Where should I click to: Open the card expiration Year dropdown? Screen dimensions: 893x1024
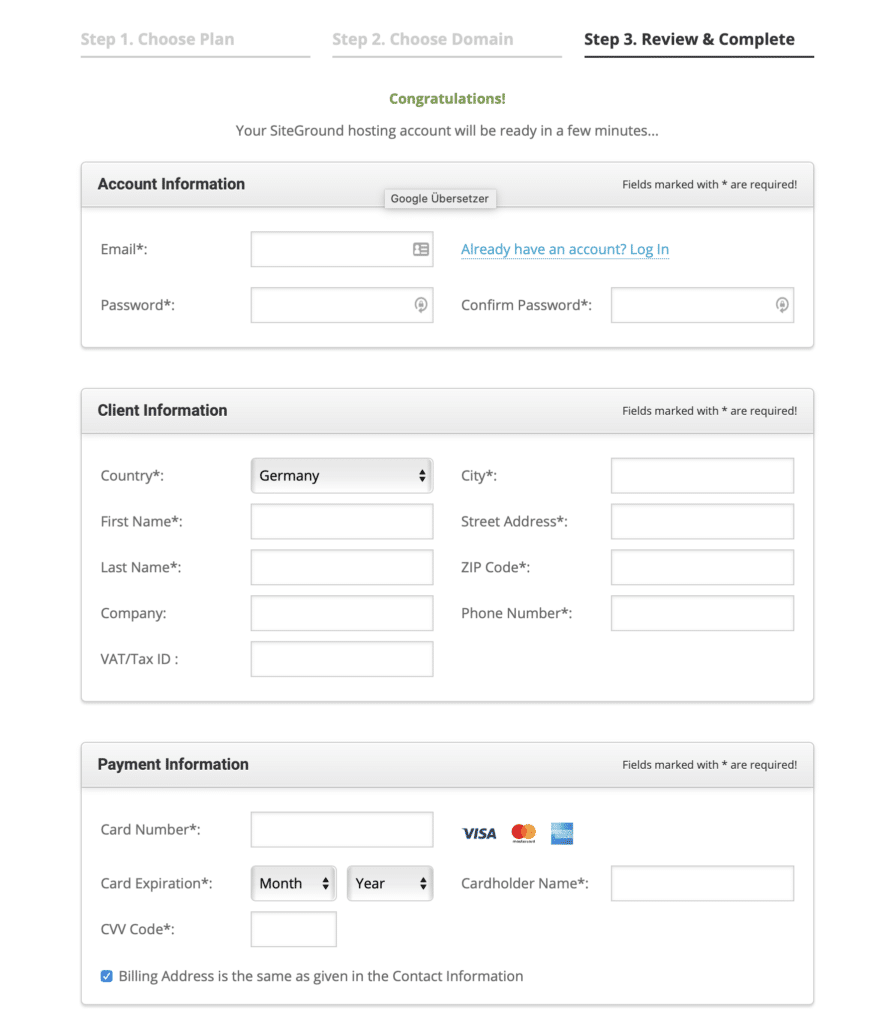[x=390, y=883]
